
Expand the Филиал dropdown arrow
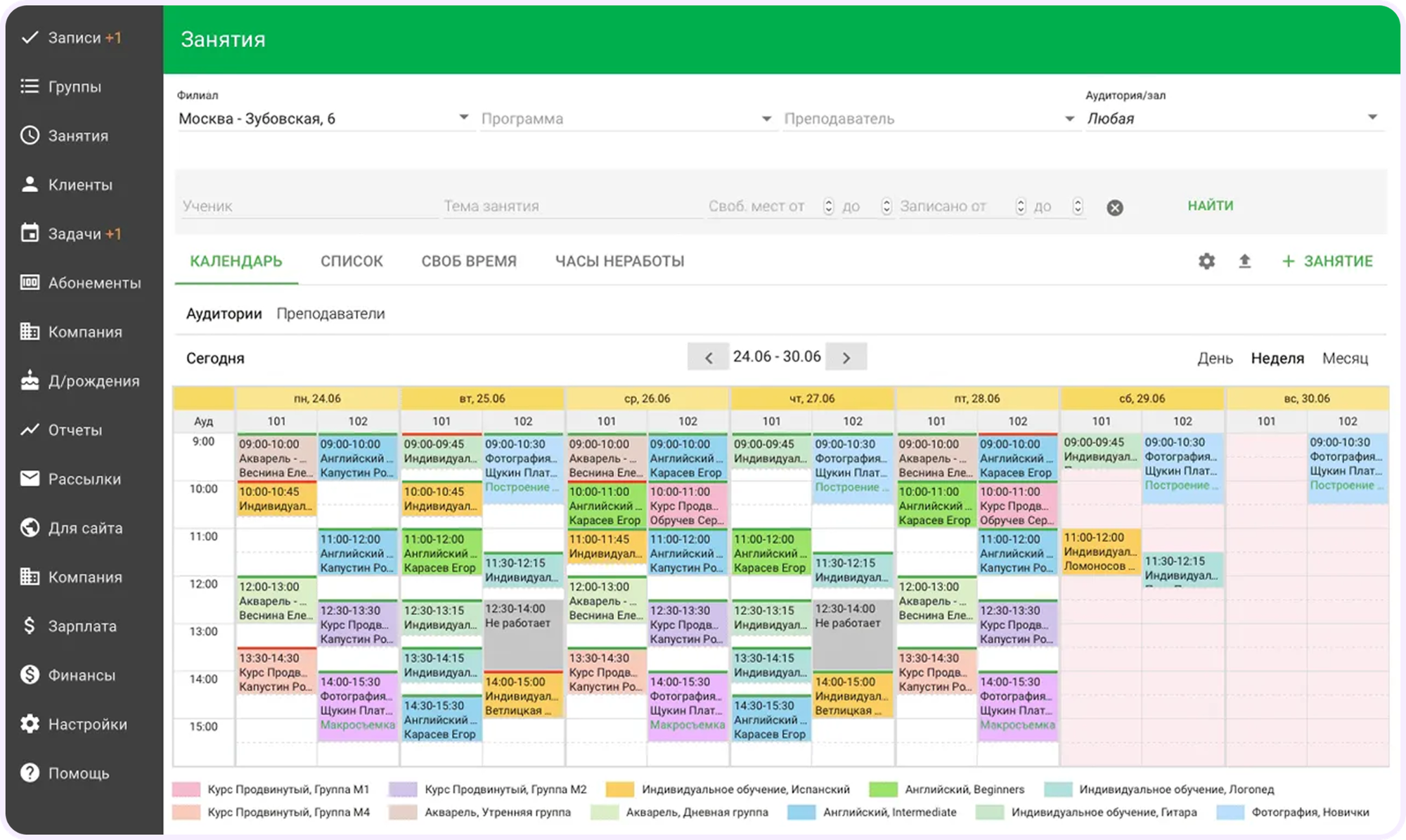pyautogui.click(x=463, y=117)
